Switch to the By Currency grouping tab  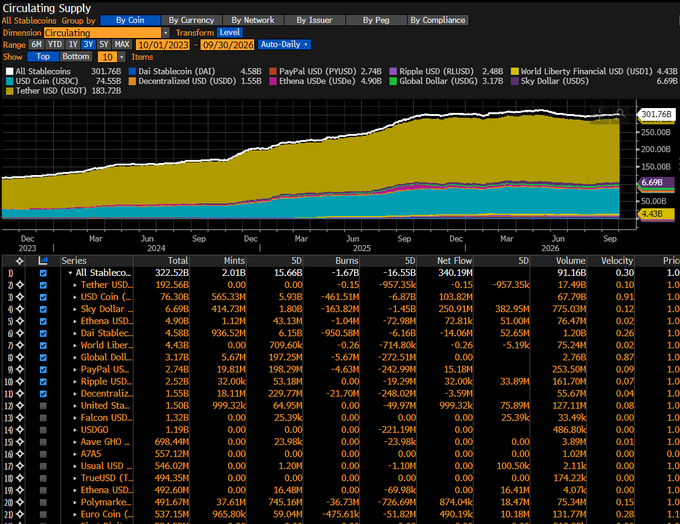191,20
